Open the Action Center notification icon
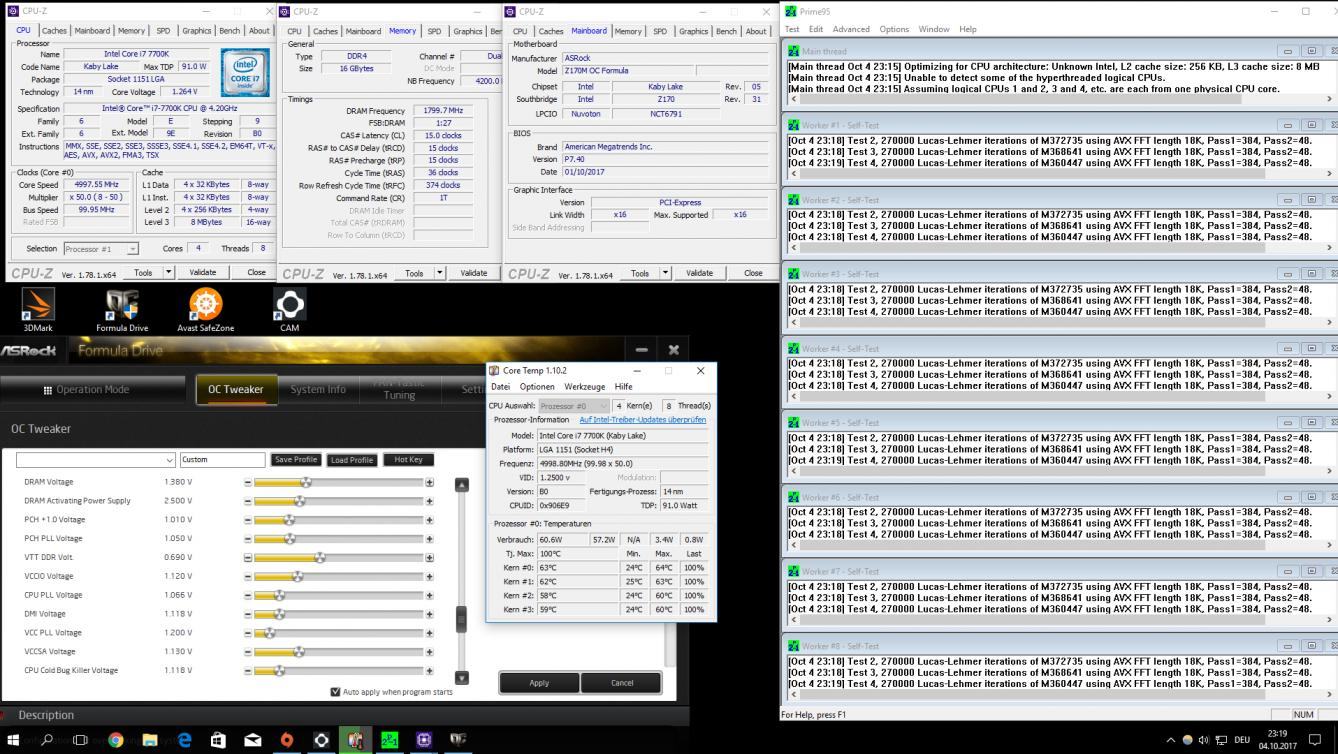Image resolution: width=1338 pixels, height=754 pixels. tap(1315, 740)
